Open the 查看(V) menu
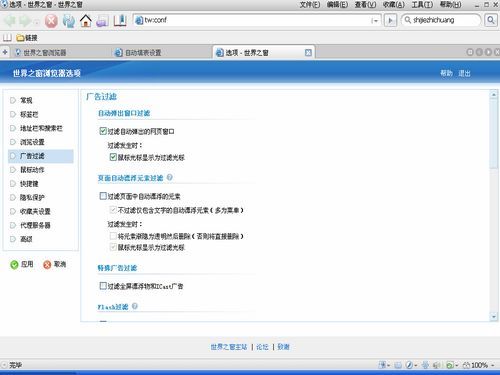 pyautogui.click(x=365, y=5)
